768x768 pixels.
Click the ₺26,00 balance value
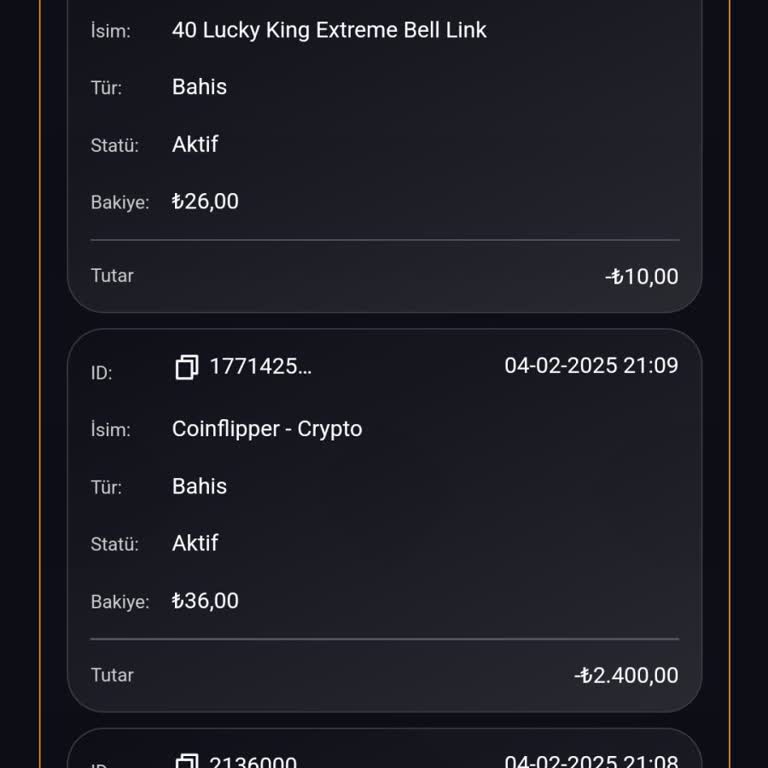[x=205, y=201]
